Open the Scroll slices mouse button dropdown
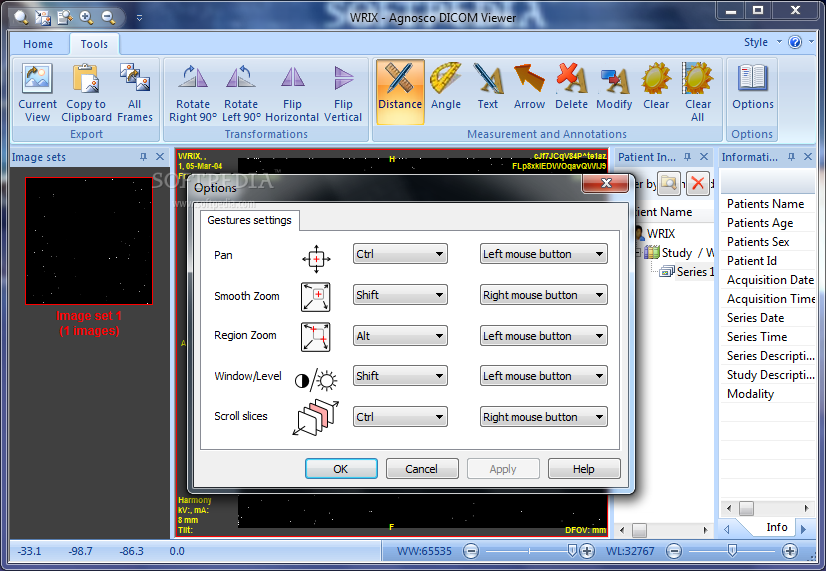 pos(543,417)
